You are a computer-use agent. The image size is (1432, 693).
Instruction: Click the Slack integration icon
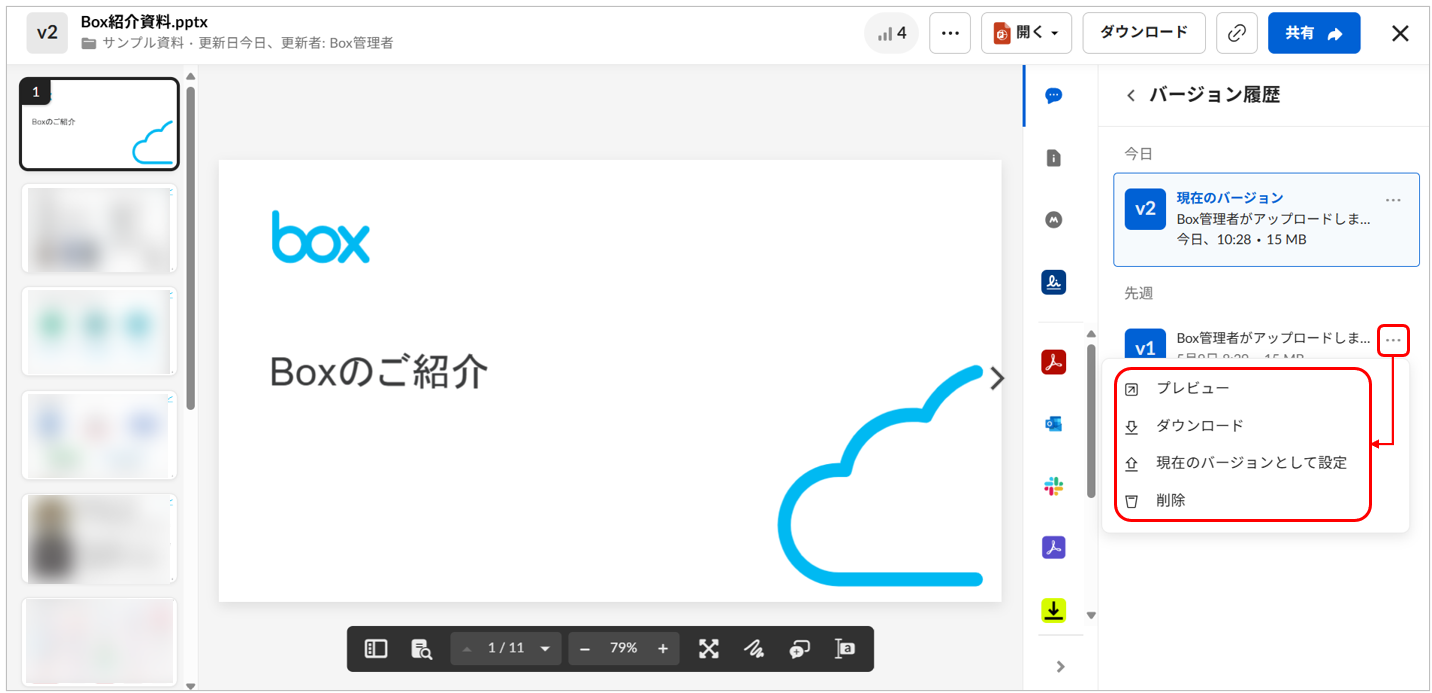click(1053, 486)
